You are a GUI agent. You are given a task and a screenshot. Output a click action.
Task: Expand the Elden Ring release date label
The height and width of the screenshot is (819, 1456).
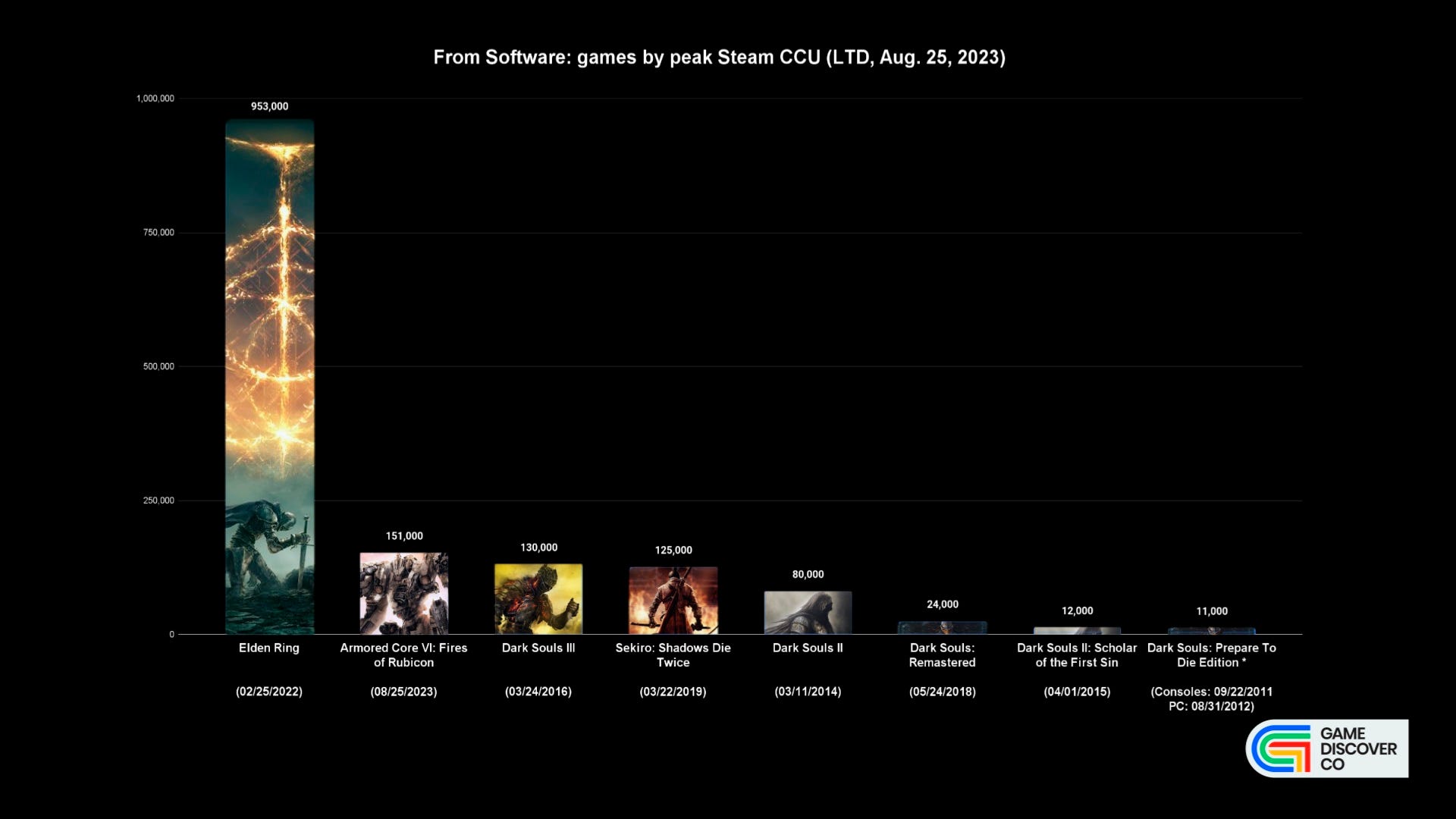coord(269,691)
